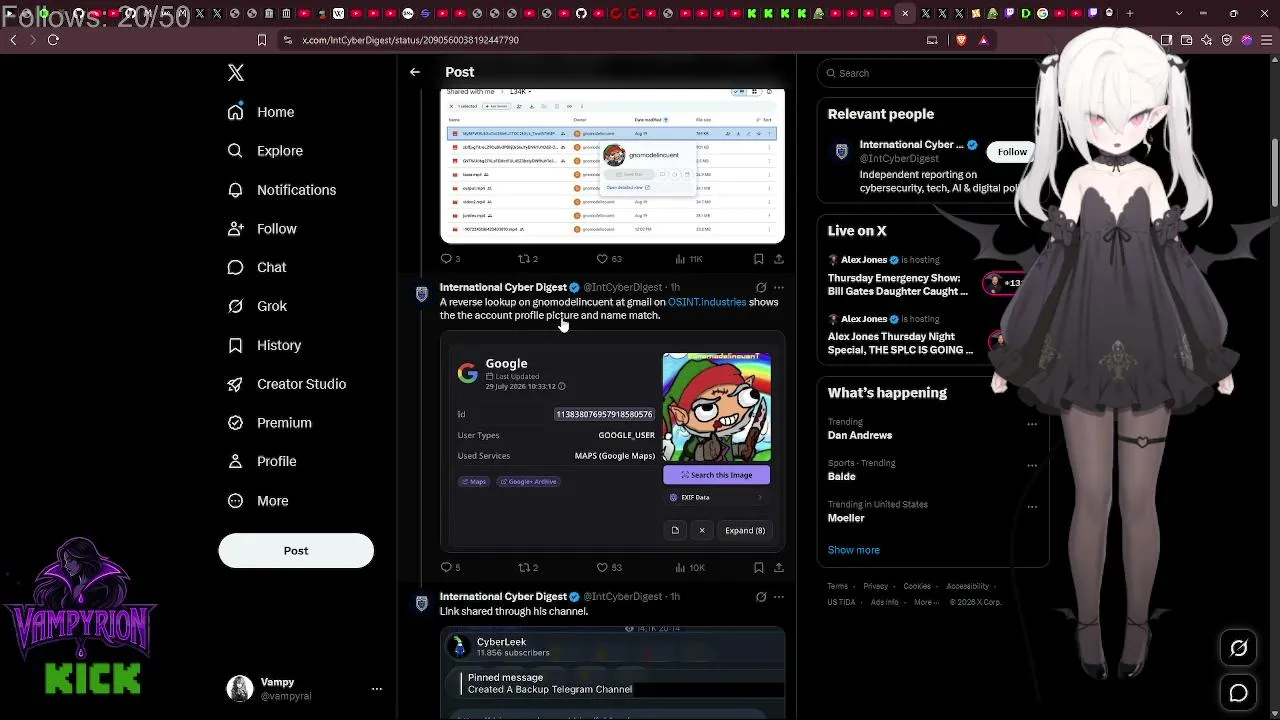Click Google+ Archive tag
Image resolution: width=1280 pixels, height=720 pixels.
pyautogui.click(x=528, y=482)
